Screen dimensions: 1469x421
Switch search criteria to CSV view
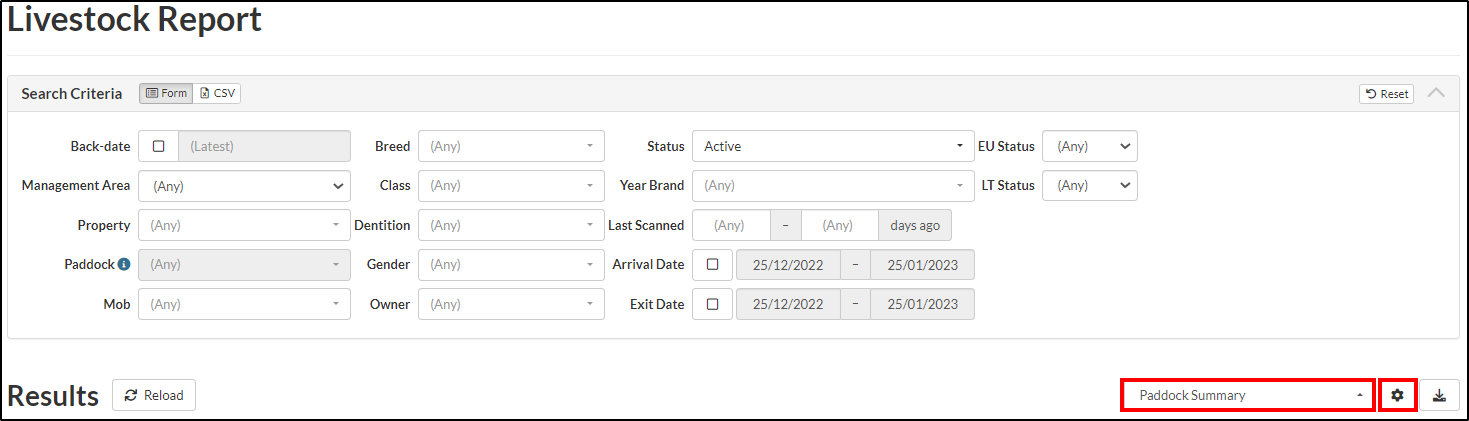pyautogui.click(x=218, y=93)
